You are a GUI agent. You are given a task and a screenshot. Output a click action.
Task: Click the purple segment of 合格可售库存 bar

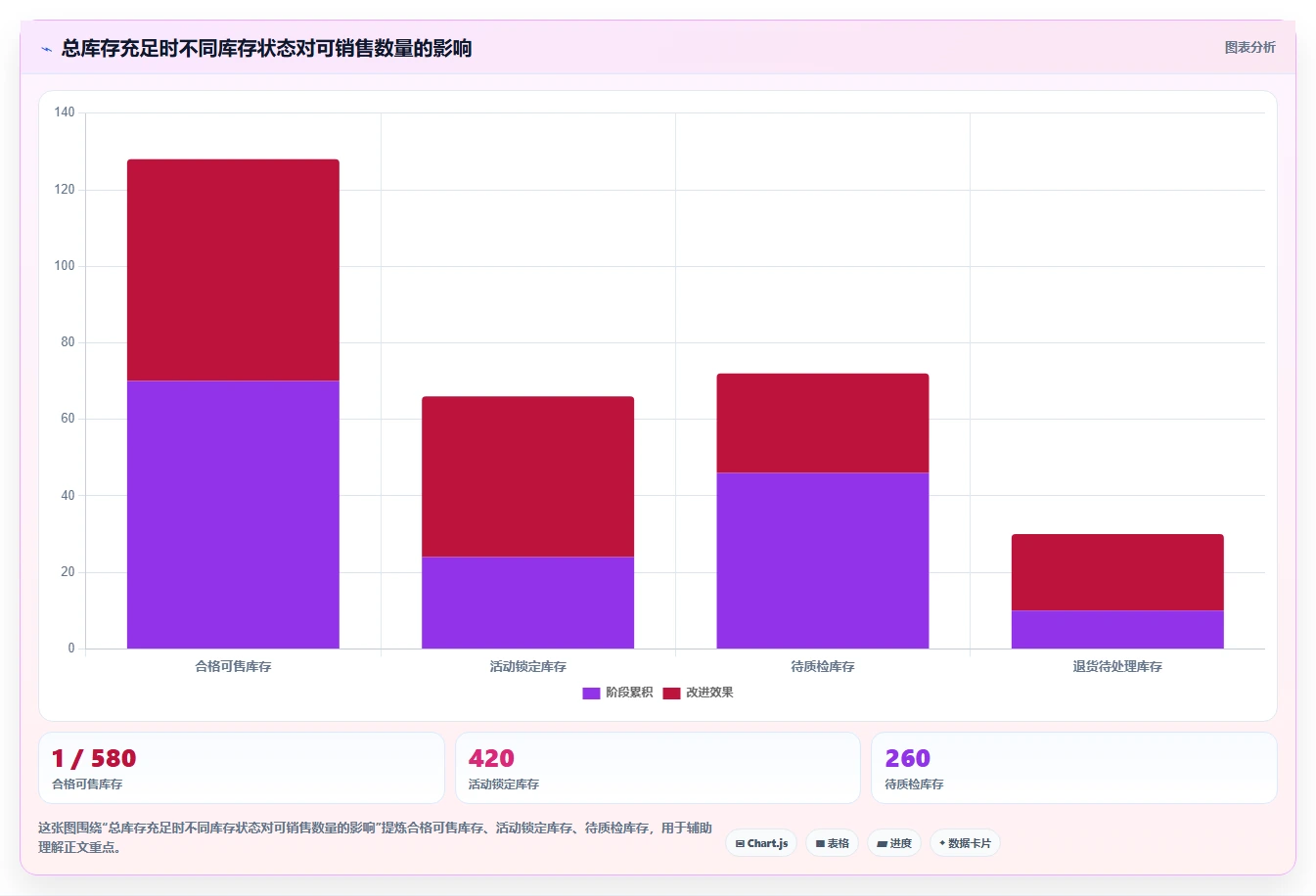tap(233, 515)
